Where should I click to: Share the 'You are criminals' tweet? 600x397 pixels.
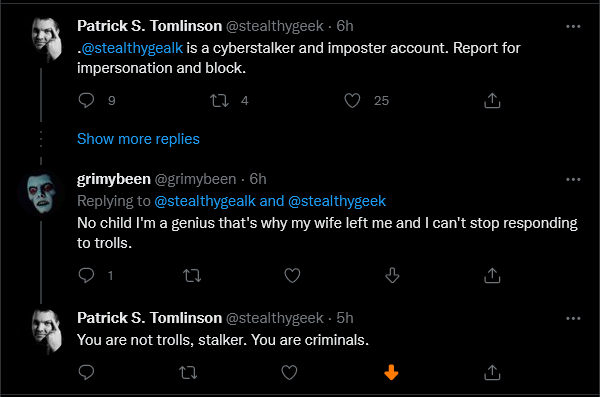pyautogui.click(x=492, y=372)
